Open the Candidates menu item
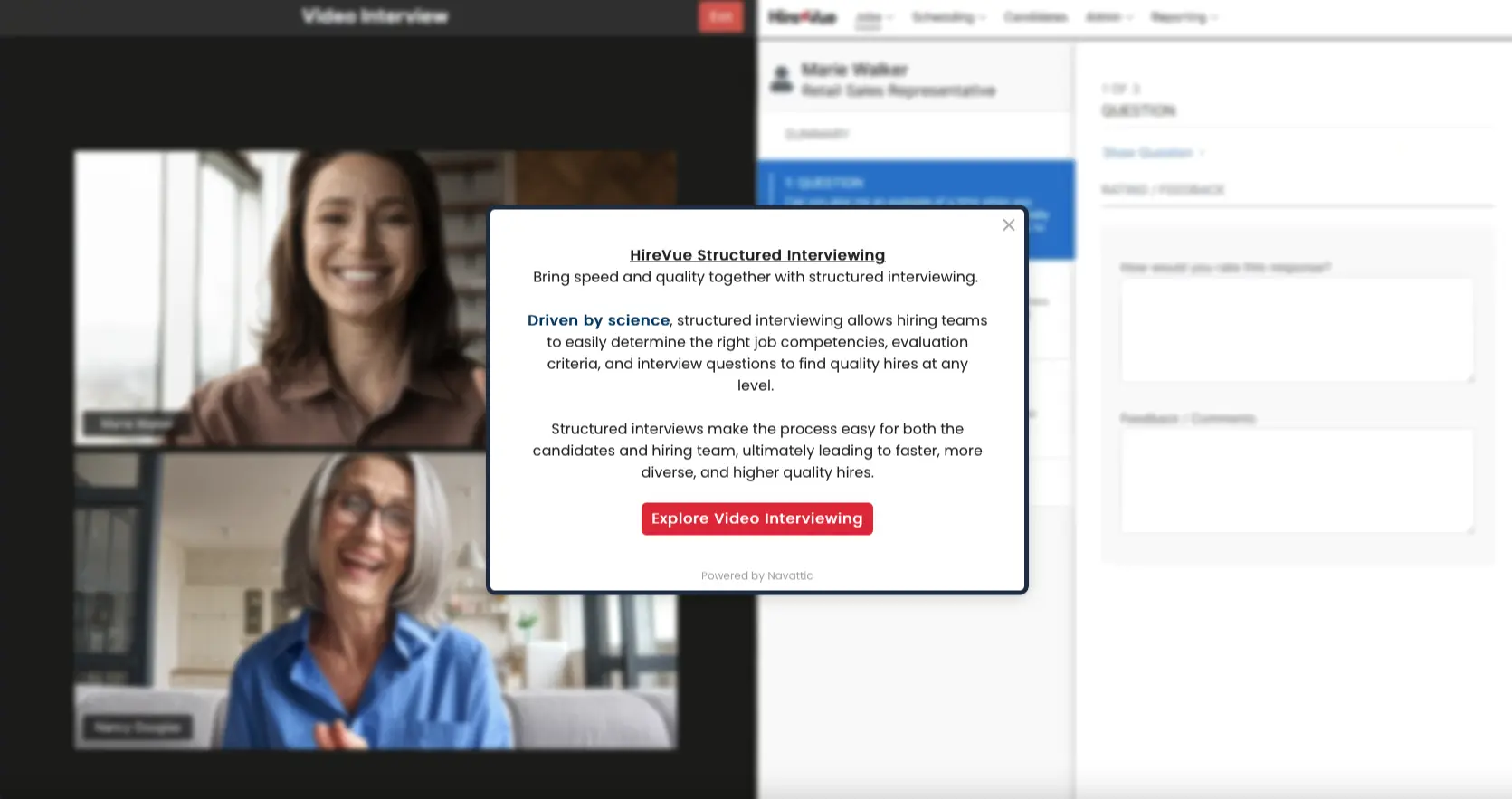 tap(1035, 17)
